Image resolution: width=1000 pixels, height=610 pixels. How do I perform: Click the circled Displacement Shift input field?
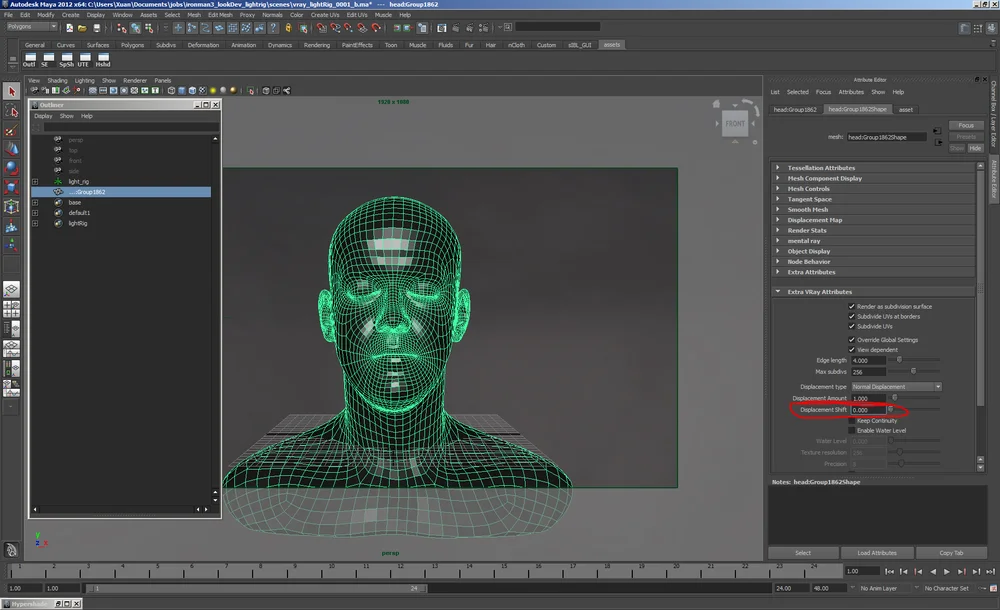point(869,410)
